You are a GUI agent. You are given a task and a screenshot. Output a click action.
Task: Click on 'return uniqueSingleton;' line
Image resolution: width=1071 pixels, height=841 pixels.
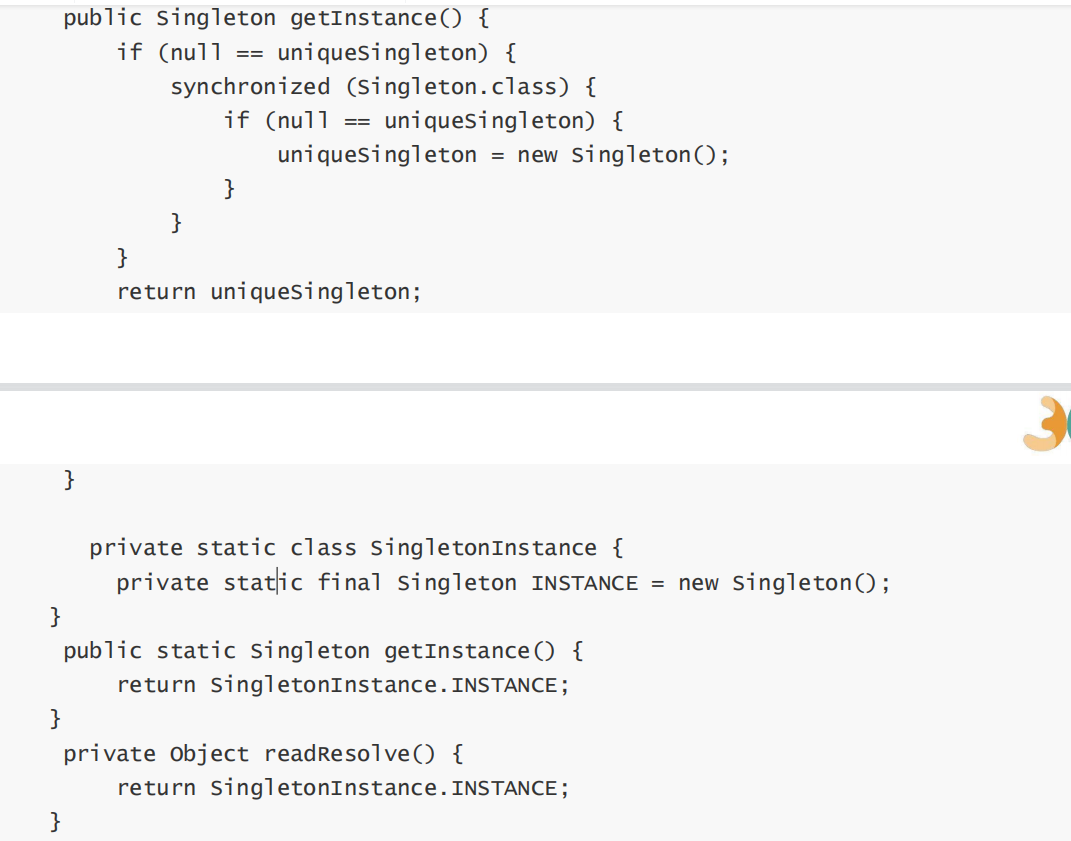click(269, 292)
